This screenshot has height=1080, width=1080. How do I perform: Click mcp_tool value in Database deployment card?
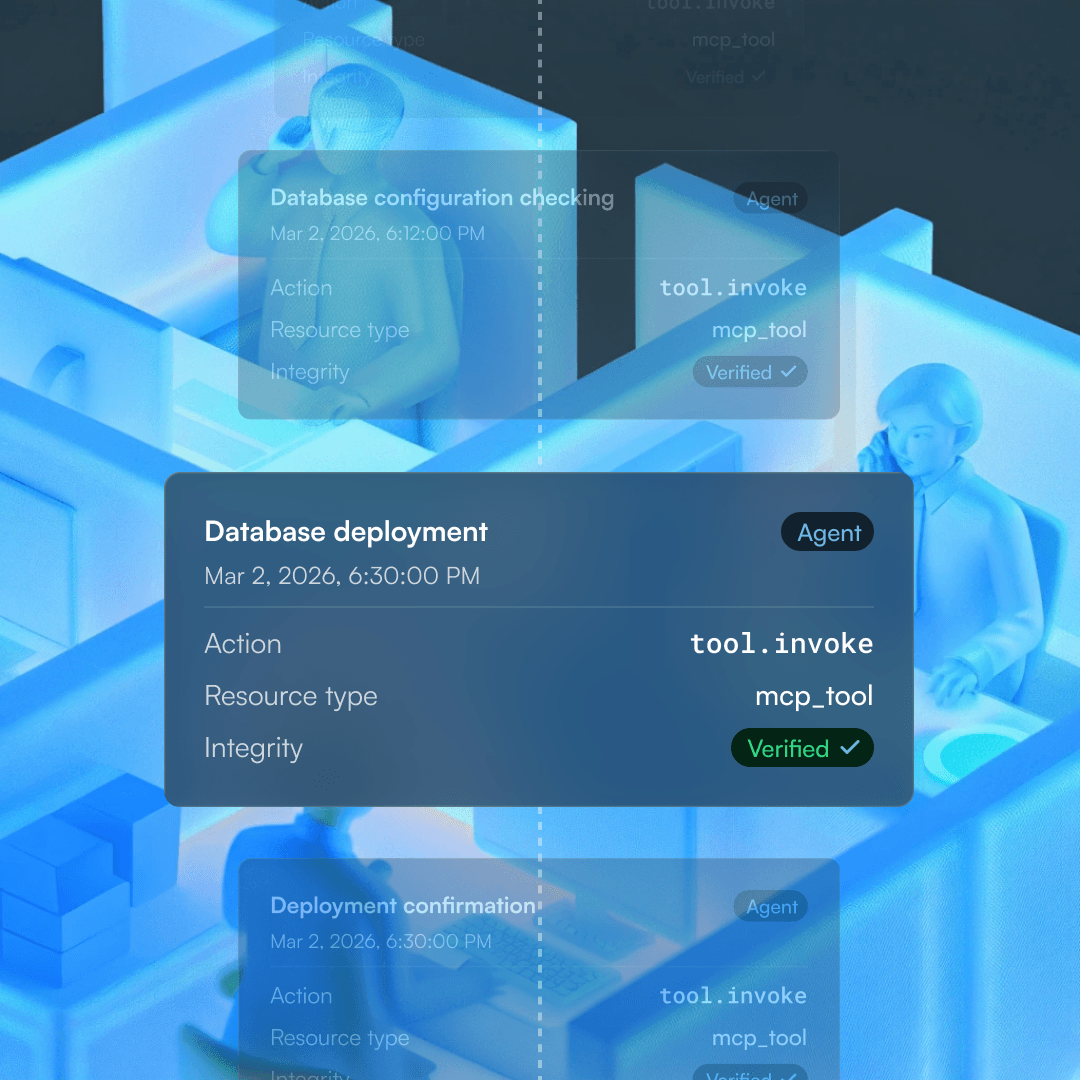814,696
